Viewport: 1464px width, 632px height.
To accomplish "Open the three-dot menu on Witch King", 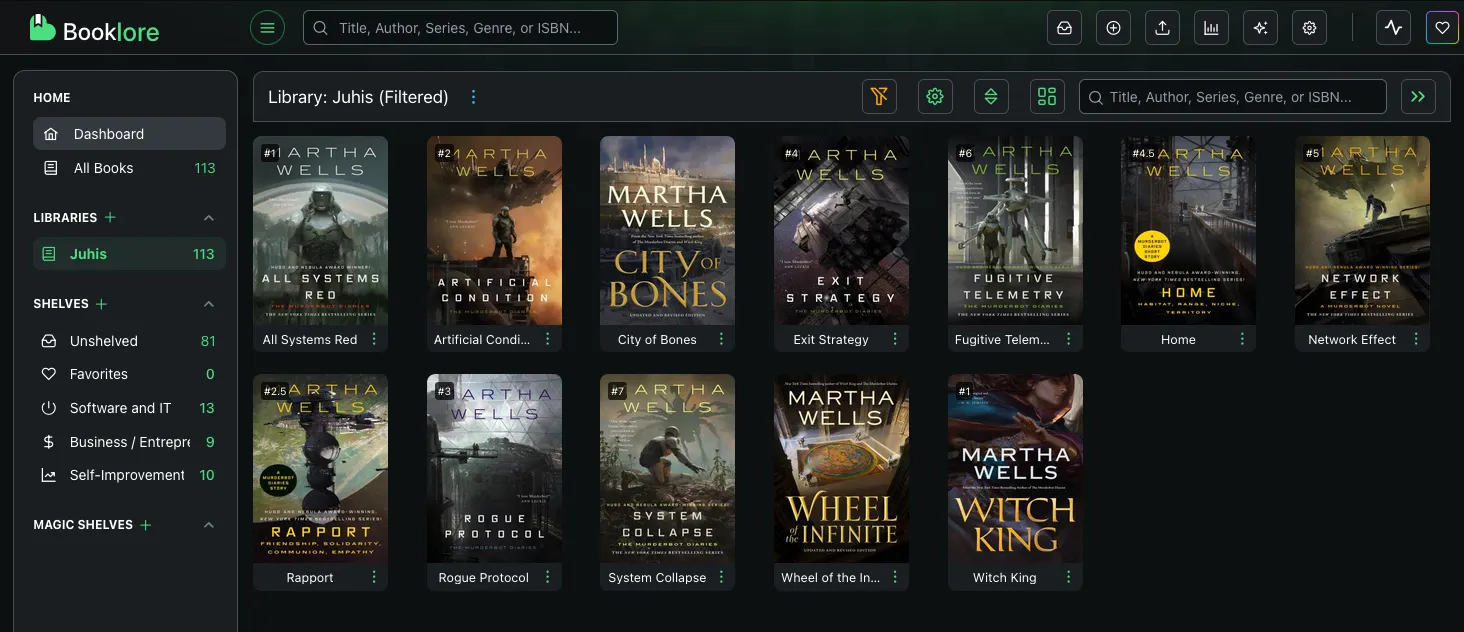I will click(1068, 577).
